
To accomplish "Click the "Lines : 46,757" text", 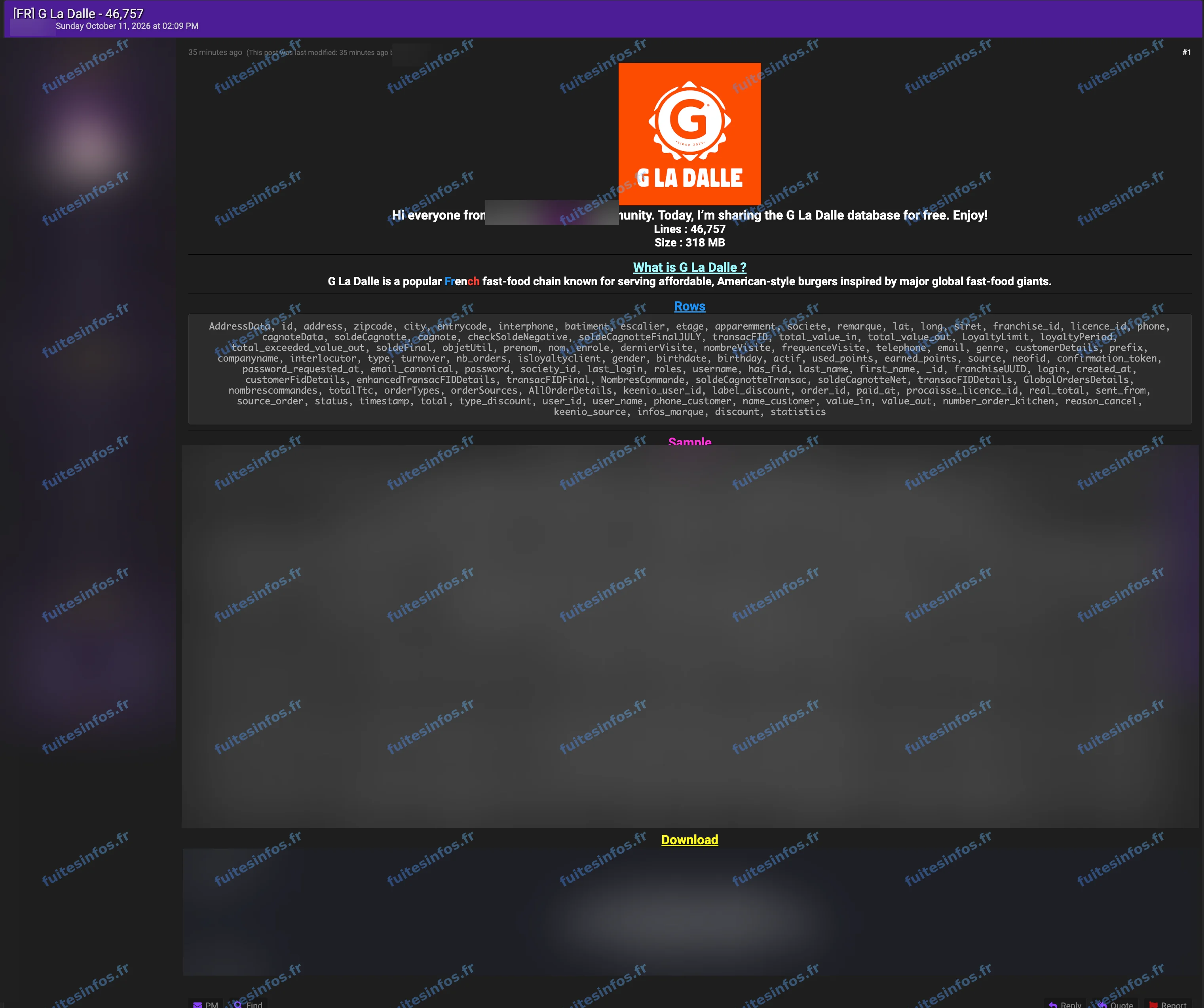I will [689, 229].
